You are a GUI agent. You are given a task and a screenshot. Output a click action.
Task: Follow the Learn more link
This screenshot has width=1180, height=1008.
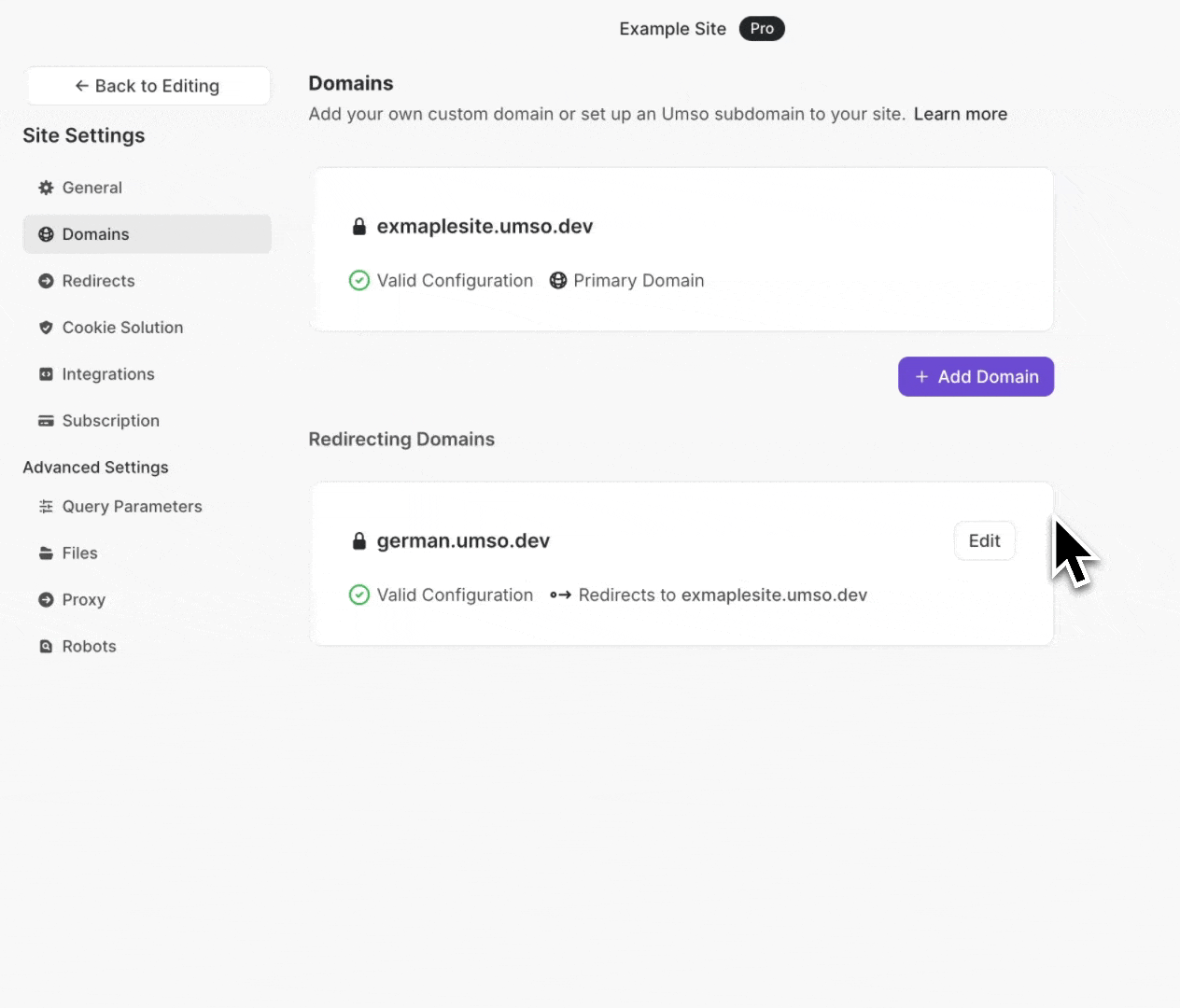pos(960,114)
